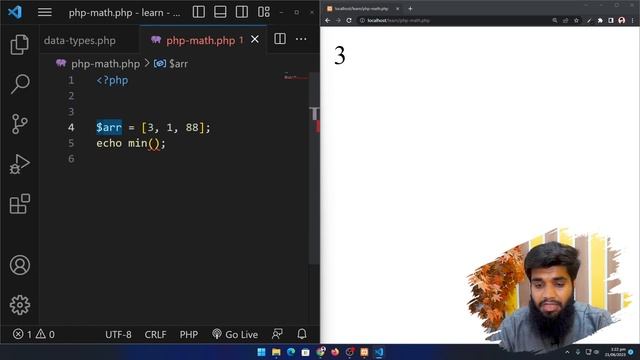Image resolution: width=640 pixels, height=360 pixels.
Task: Open the Accounts menu in activity bar
Action: click(20, 265)
